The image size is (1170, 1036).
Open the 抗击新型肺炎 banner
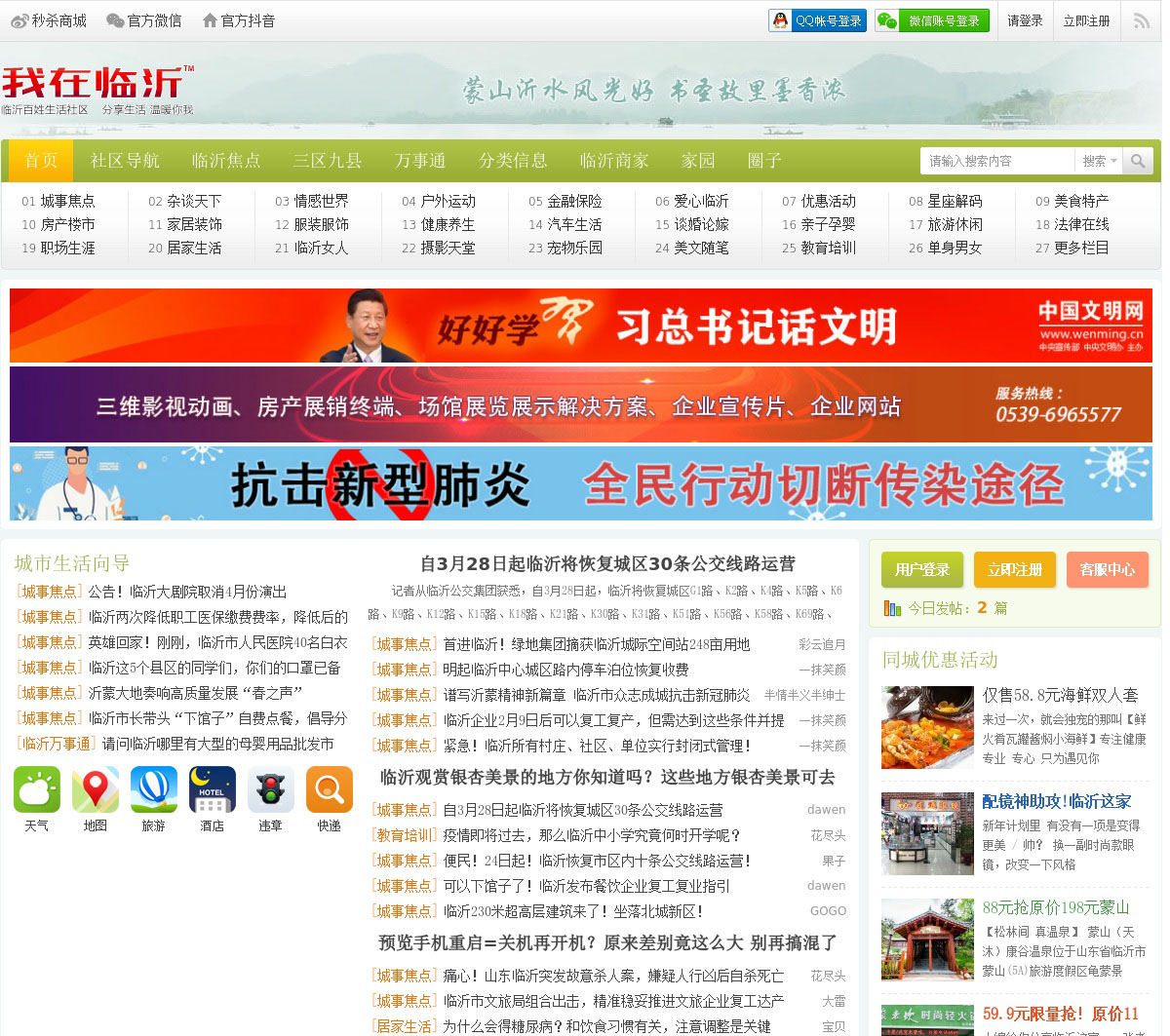pyautogui.click(x=581, y=483)
